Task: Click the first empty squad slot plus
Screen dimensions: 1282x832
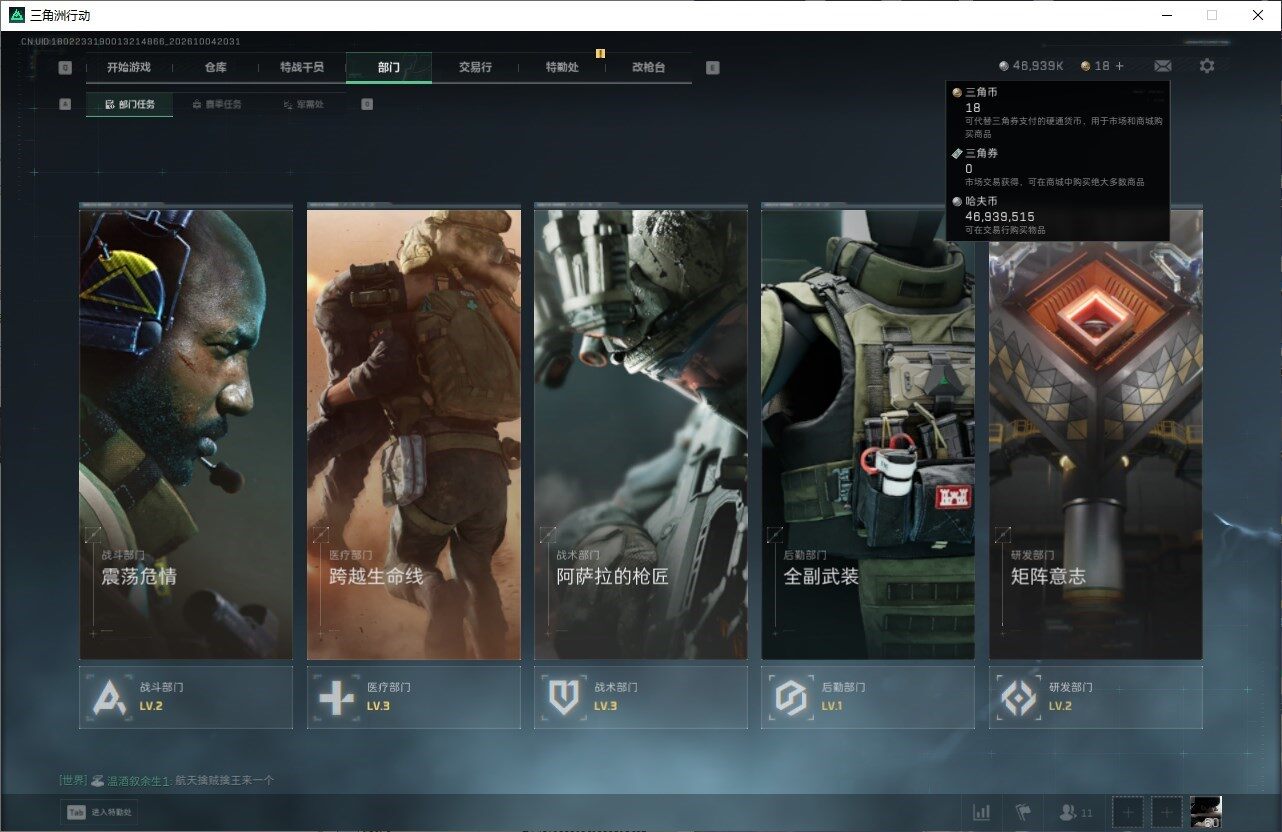Action: [1128, 812]
